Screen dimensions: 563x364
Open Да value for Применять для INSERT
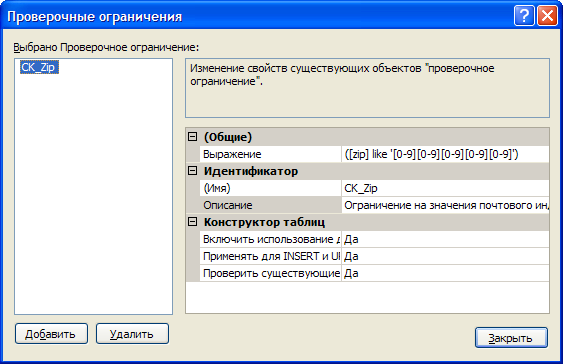point(445,256)
